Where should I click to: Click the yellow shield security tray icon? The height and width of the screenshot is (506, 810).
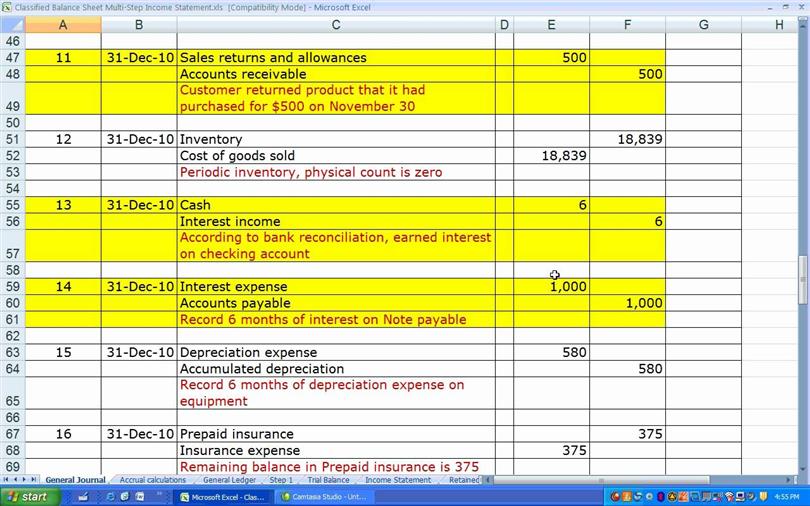point(762,497)
